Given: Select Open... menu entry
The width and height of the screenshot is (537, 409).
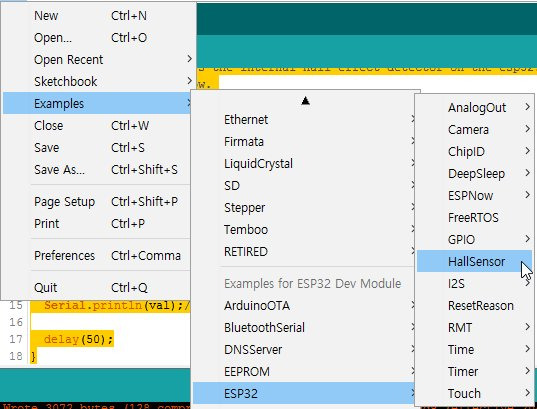Looking at the screenshot, I should [x=99, y=37].
